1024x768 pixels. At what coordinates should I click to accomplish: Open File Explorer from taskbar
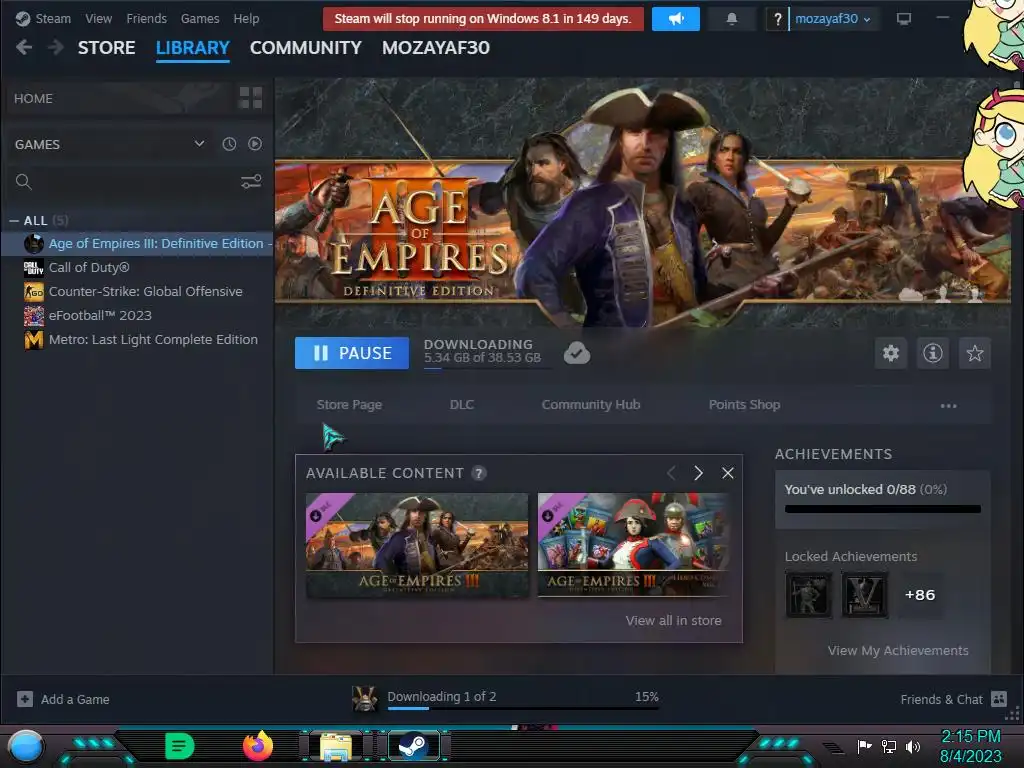coord(336,746)
